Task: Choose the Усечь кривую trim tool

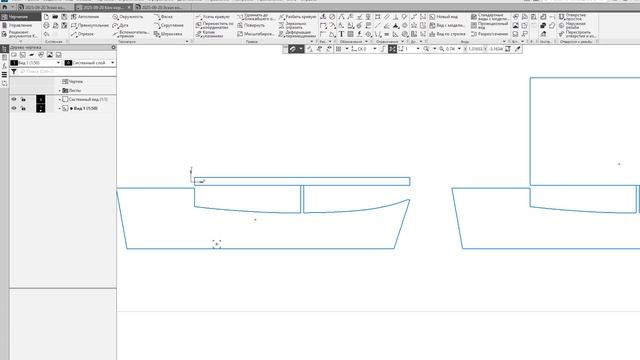Action: pos(213,17)
